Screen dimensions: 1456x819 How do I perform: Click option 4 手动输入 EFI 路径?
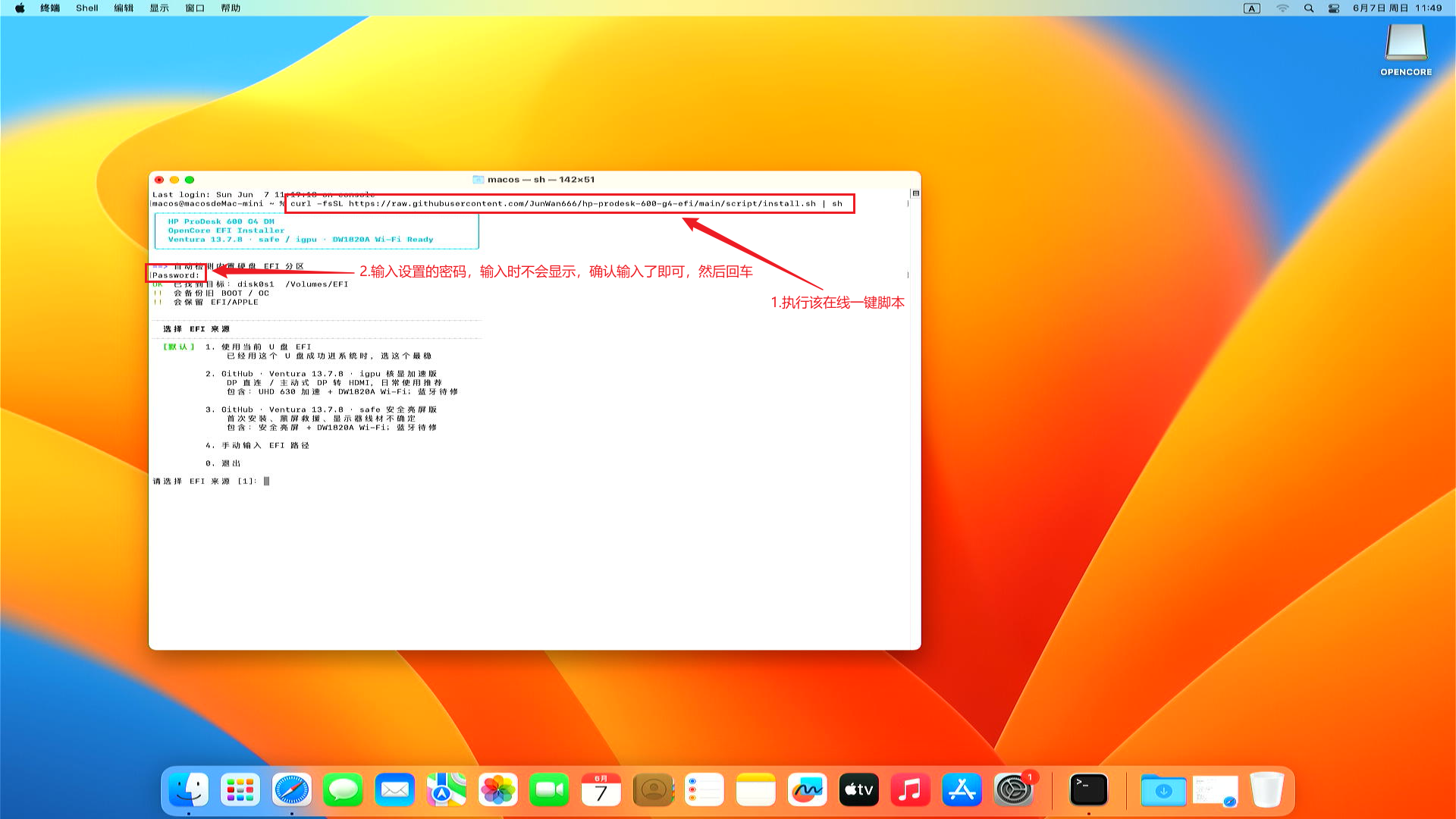tap(258, 445)
